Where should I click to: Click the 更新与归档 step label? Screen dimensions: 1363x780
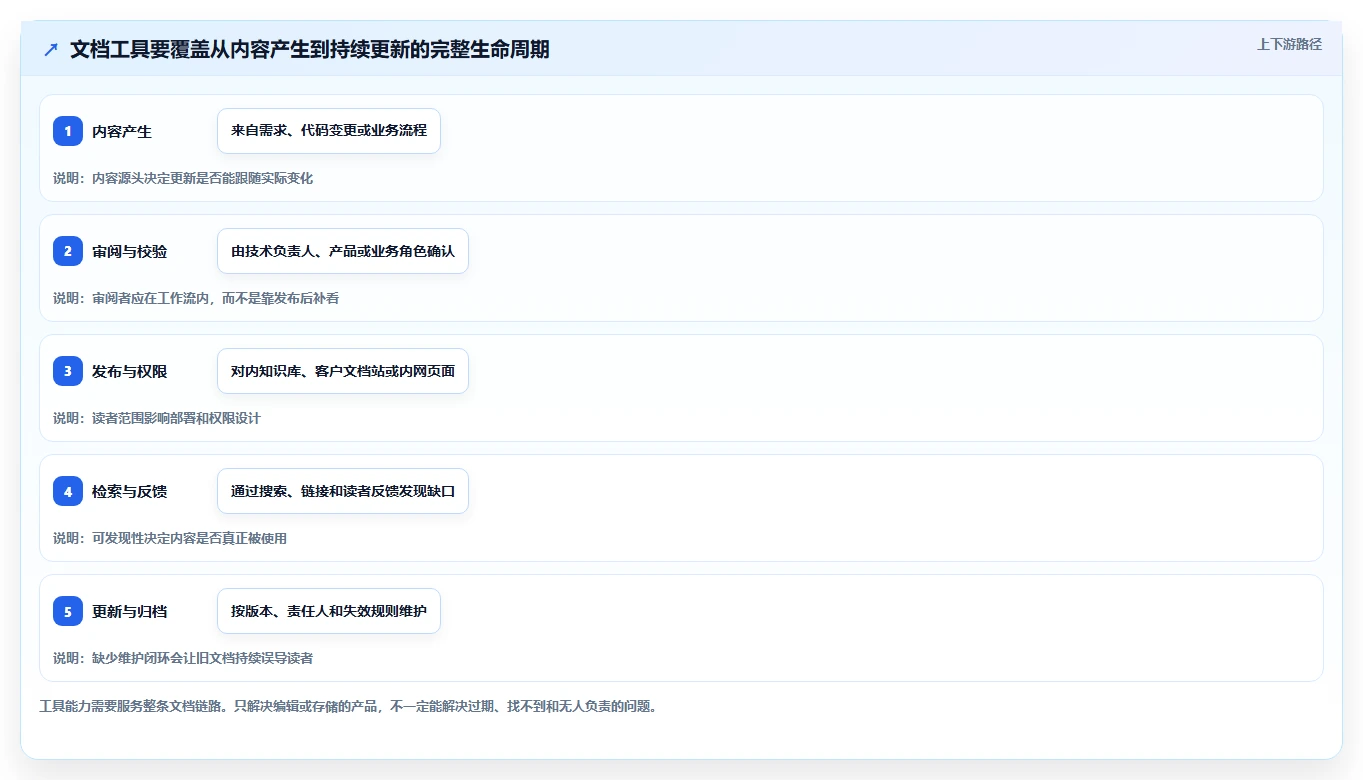pos(130,611)
